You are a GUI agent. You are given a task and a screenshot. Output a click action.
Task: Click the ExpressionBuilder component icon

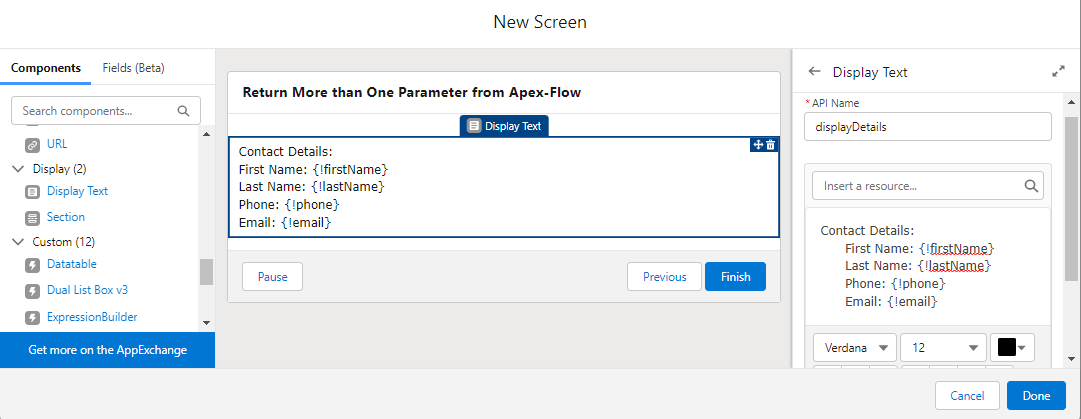(32, 318)
